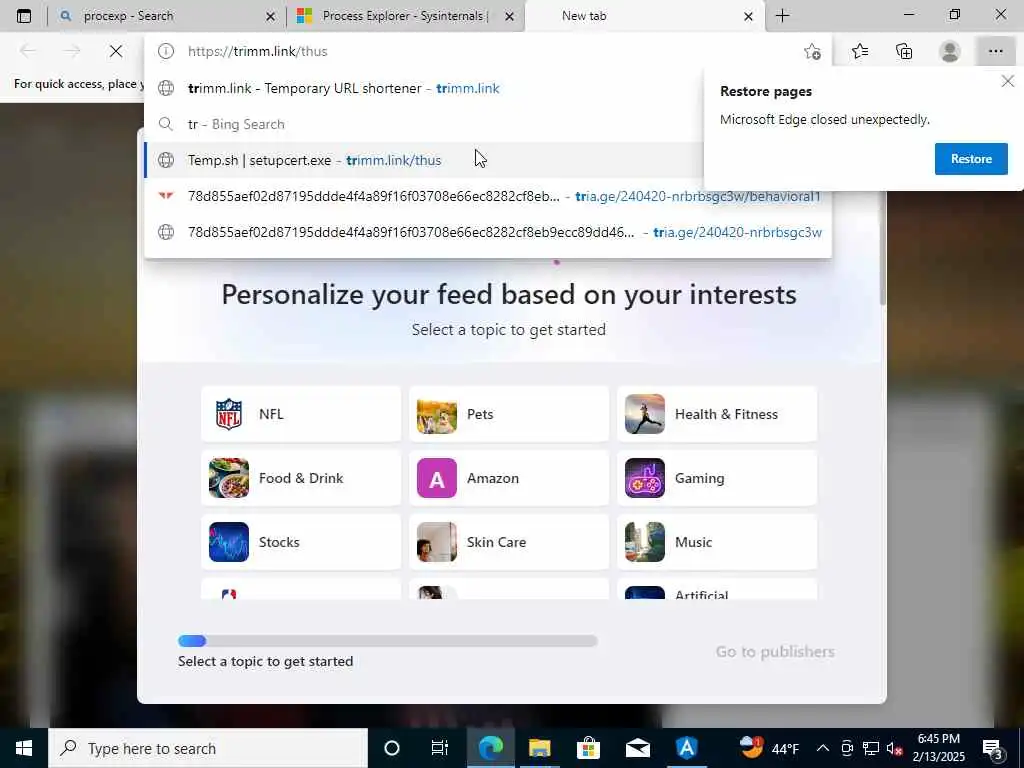Screen dimensions: 1024x768
Task: Open the Windows Start menu
Action: point(24,748)
